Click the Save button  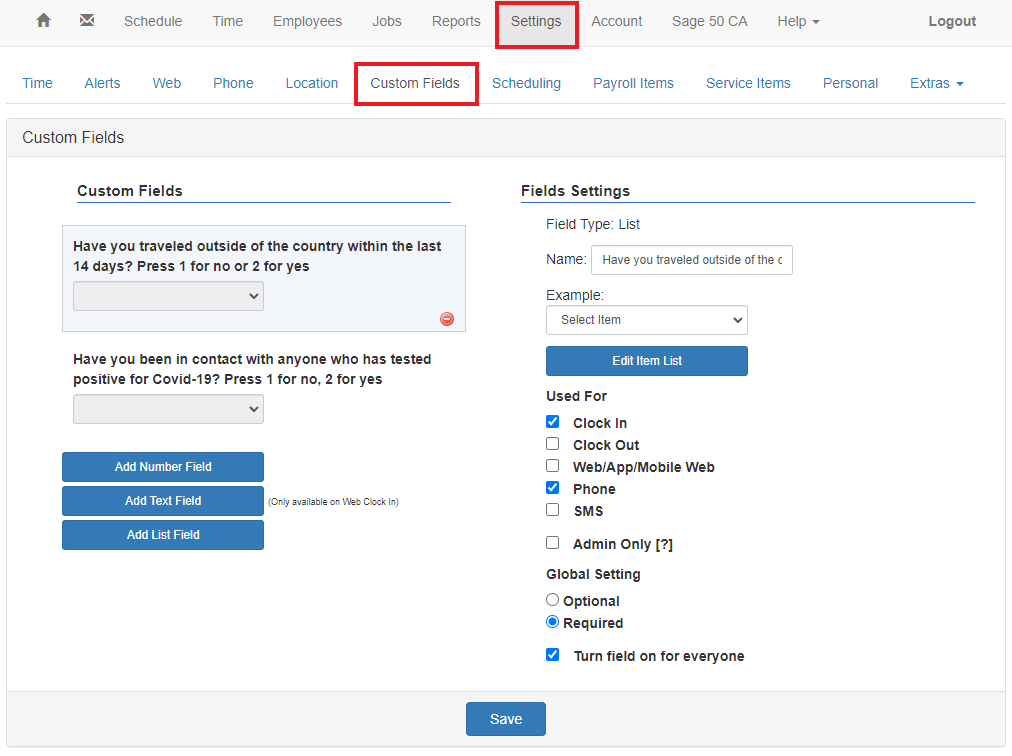[x=506, y=719]
